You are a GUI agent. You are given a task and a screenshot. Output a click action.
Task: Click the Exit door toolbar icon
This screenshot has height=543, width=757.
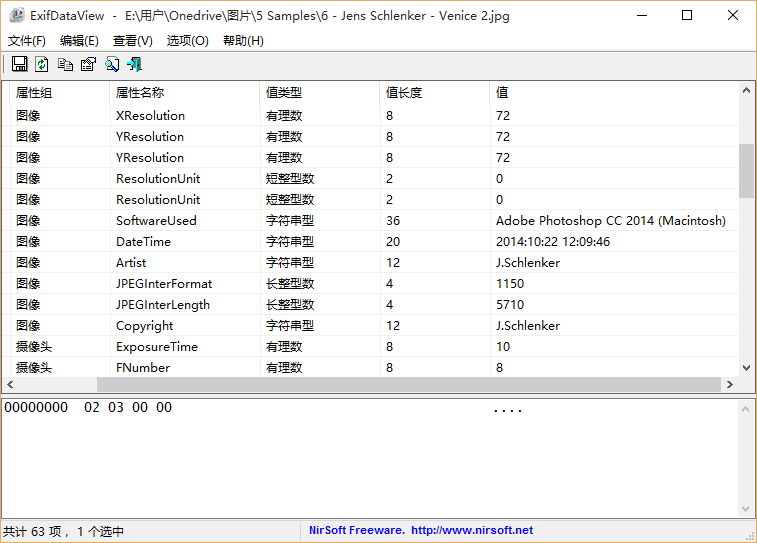(134, 64)
